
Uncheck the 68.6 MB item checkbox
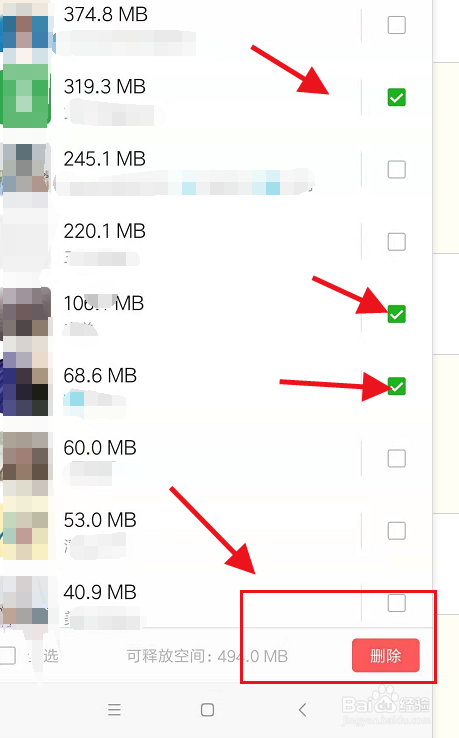point(396,386)
